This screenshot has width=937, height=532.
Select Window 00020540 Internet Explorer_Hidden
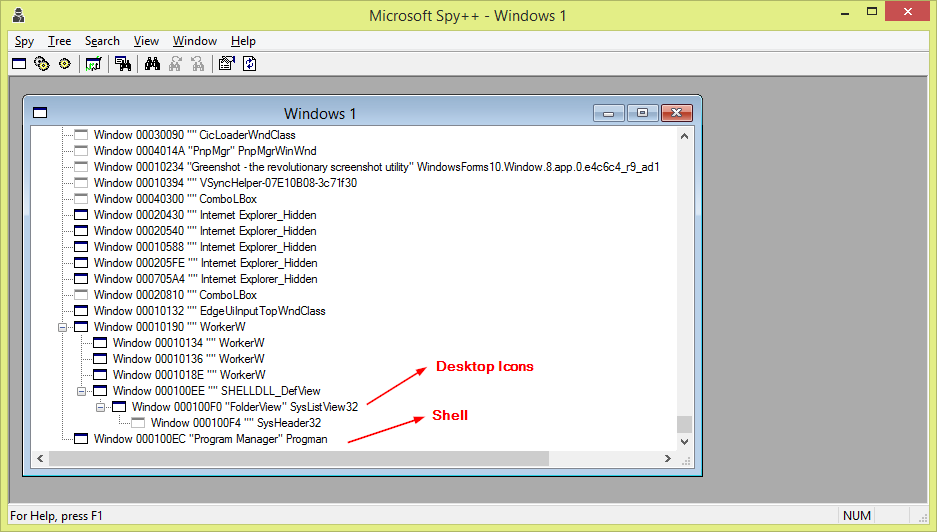pyautogui.click(x=205, y=231)
